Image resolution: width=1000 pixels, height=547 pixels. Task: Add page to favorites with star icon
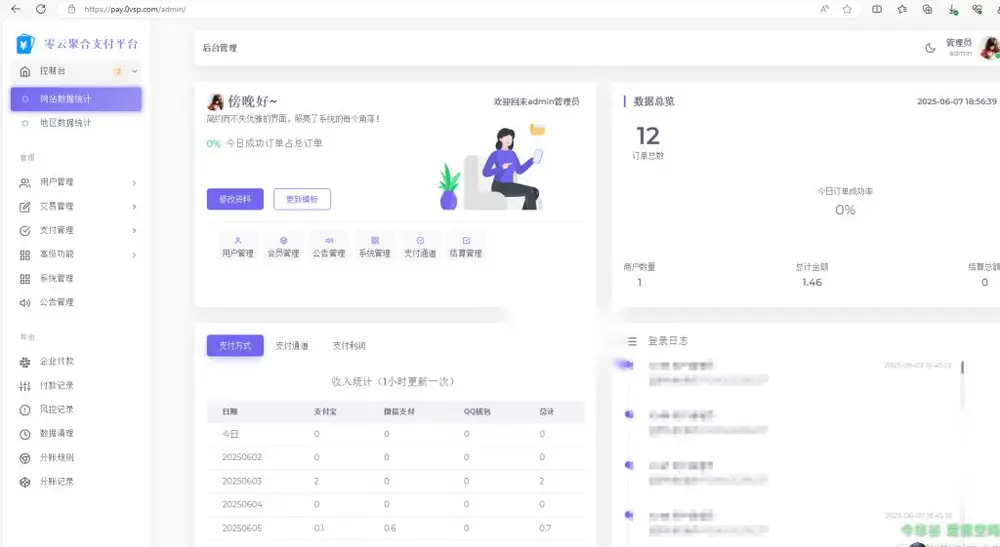click(847, 9)
